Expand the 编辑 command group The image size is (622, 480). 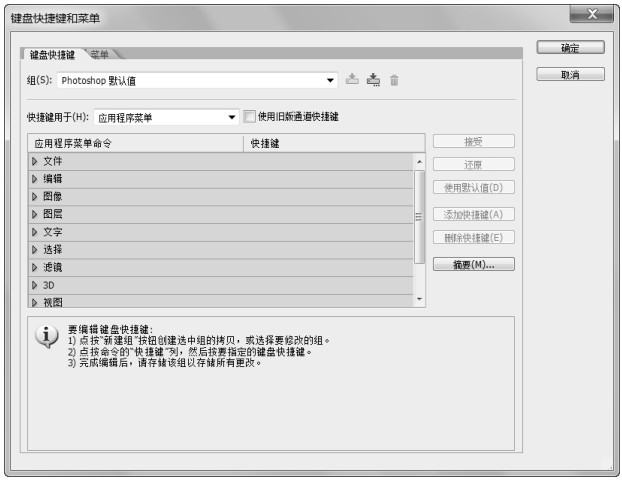click(x=35, y=179)
